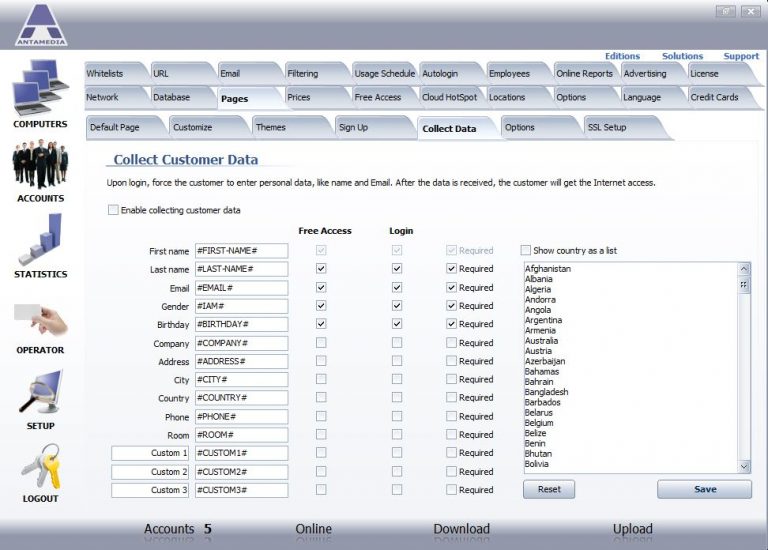Screen dimensions: 768x550
Task: Open the Credit Cards tab
Action: [x=718, y=97]
